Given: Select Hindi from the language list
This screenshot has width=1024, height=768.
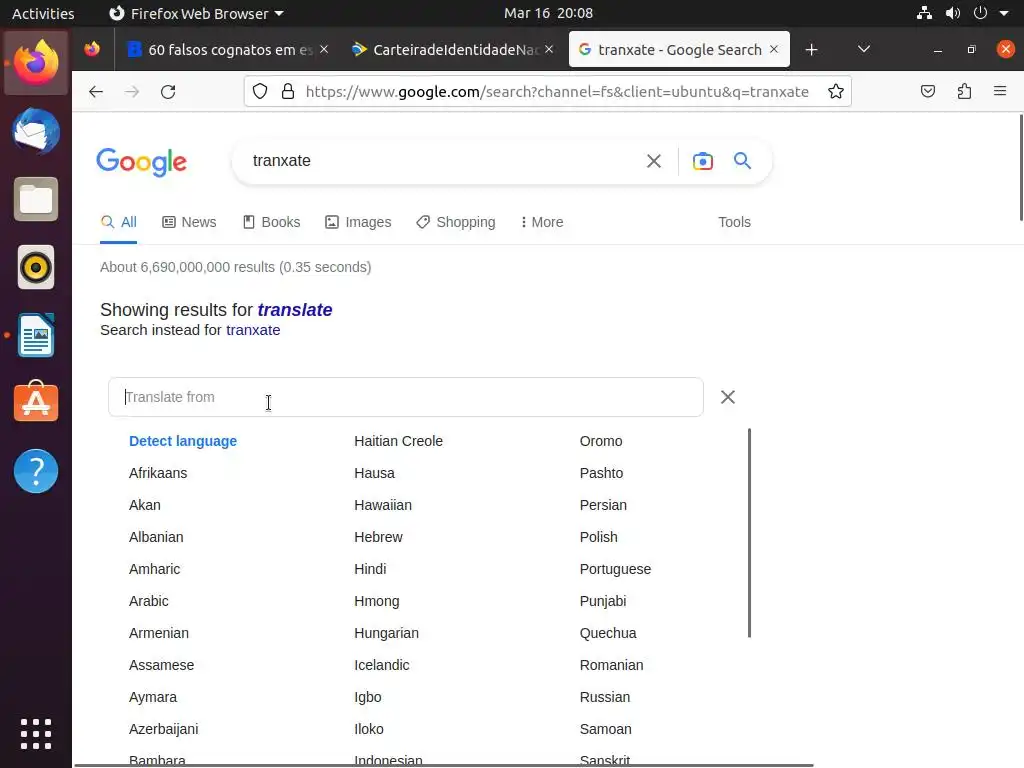Looking at the screenshot, I should point(370,569).
